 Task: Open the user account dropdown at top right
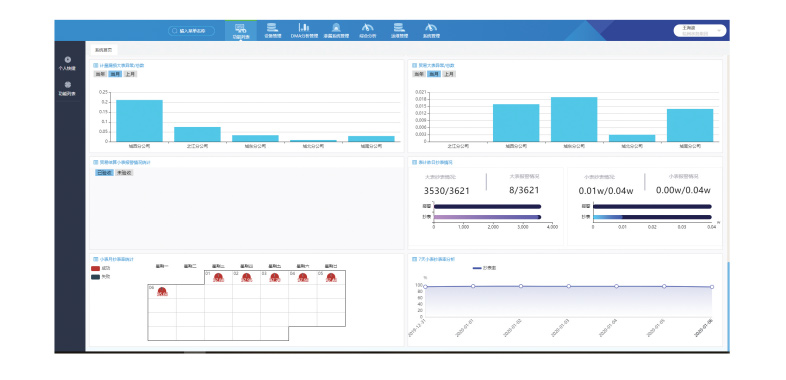(x=700, y=31)
